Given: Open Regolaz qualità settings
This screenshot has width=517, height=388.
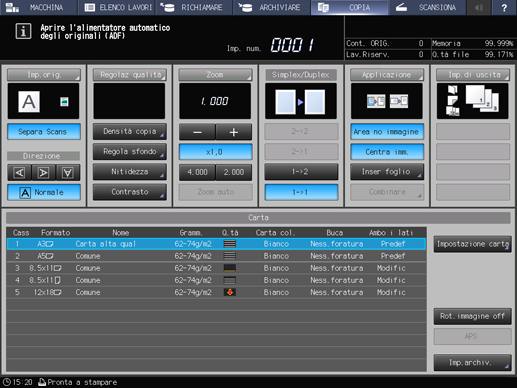Looking at the screenshot, I should (x=130, y=75).
